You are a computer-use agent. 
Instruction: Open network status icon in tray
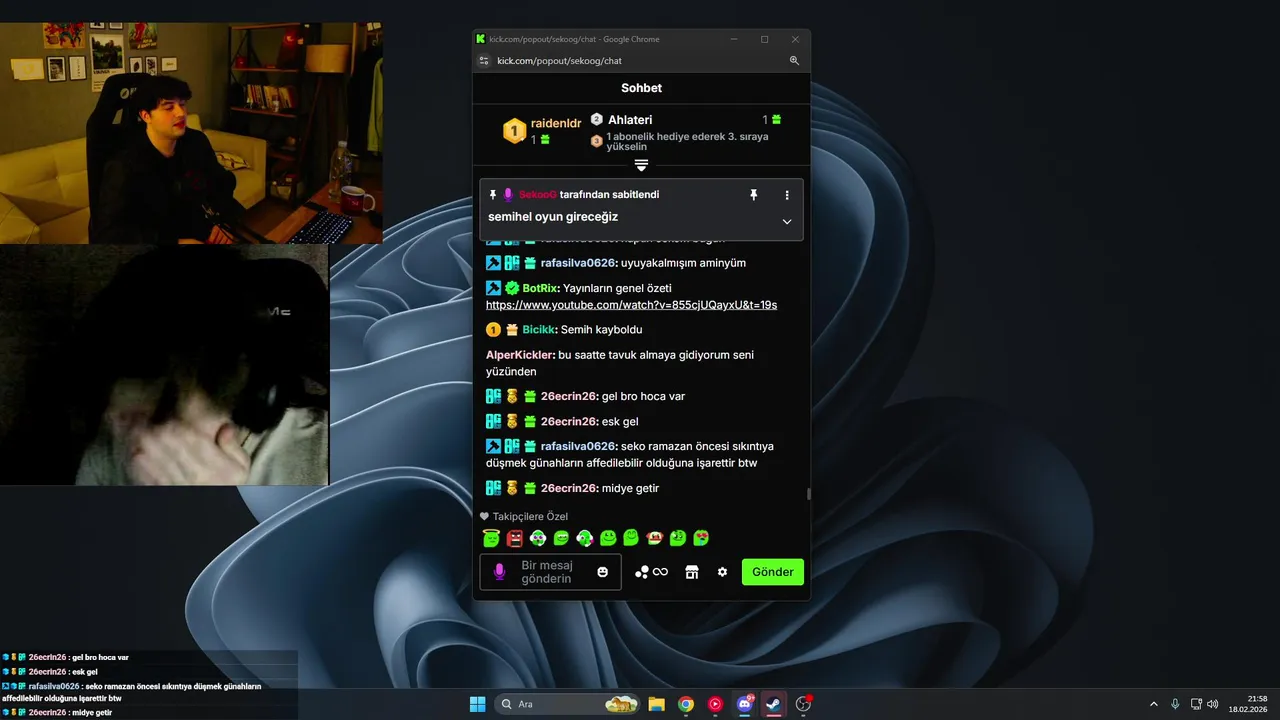click(1196, 704)
